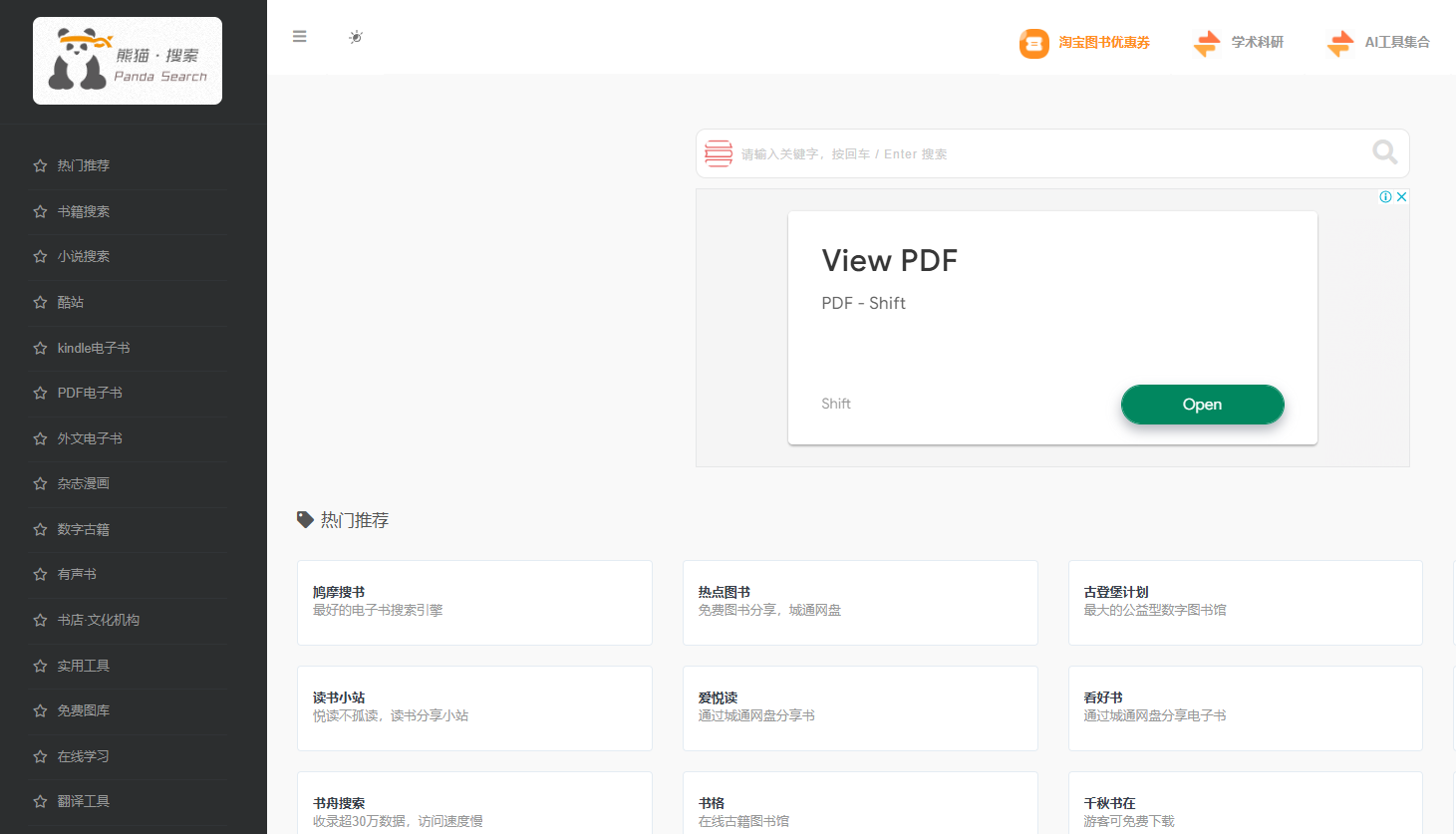
Task: Click the red stacked-books search engine icon
Action: coord(719,153)
